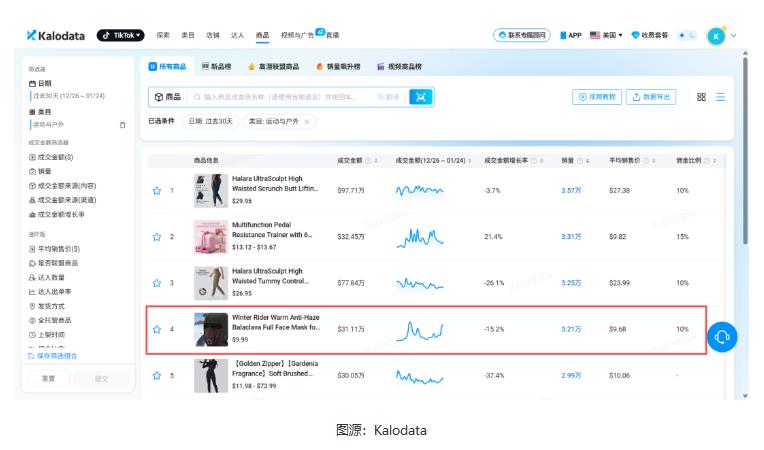Image resolution: width=764 pixels, height=450 pixels.
Task: Open the 达人 nav menu
Action: (237, 35)
